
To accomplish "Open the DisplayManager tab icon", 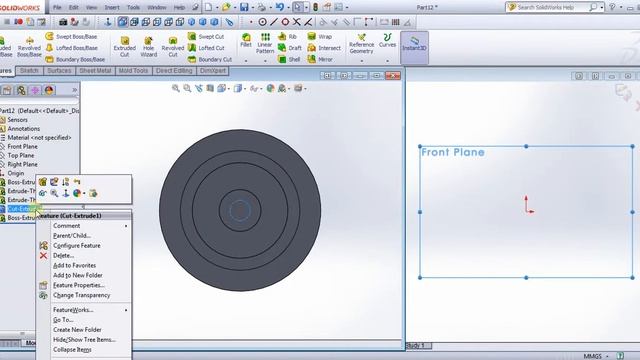I will coord(49,90).
